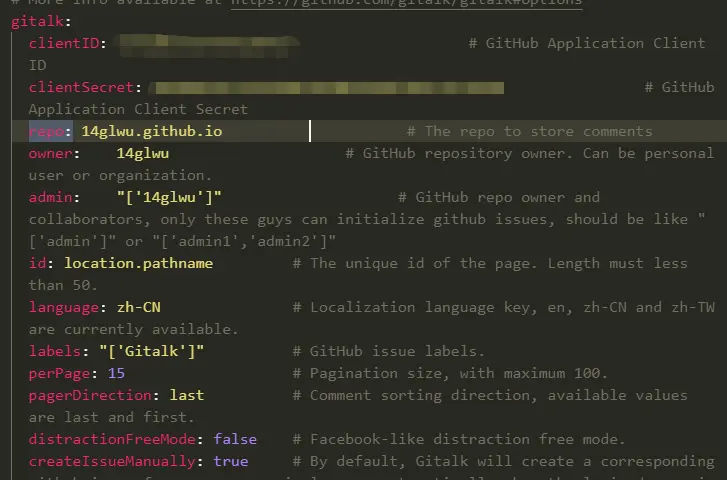Place cursor in 14glwu.github.io value
This screenshot has height=480, width=727.
click(152, 131)
